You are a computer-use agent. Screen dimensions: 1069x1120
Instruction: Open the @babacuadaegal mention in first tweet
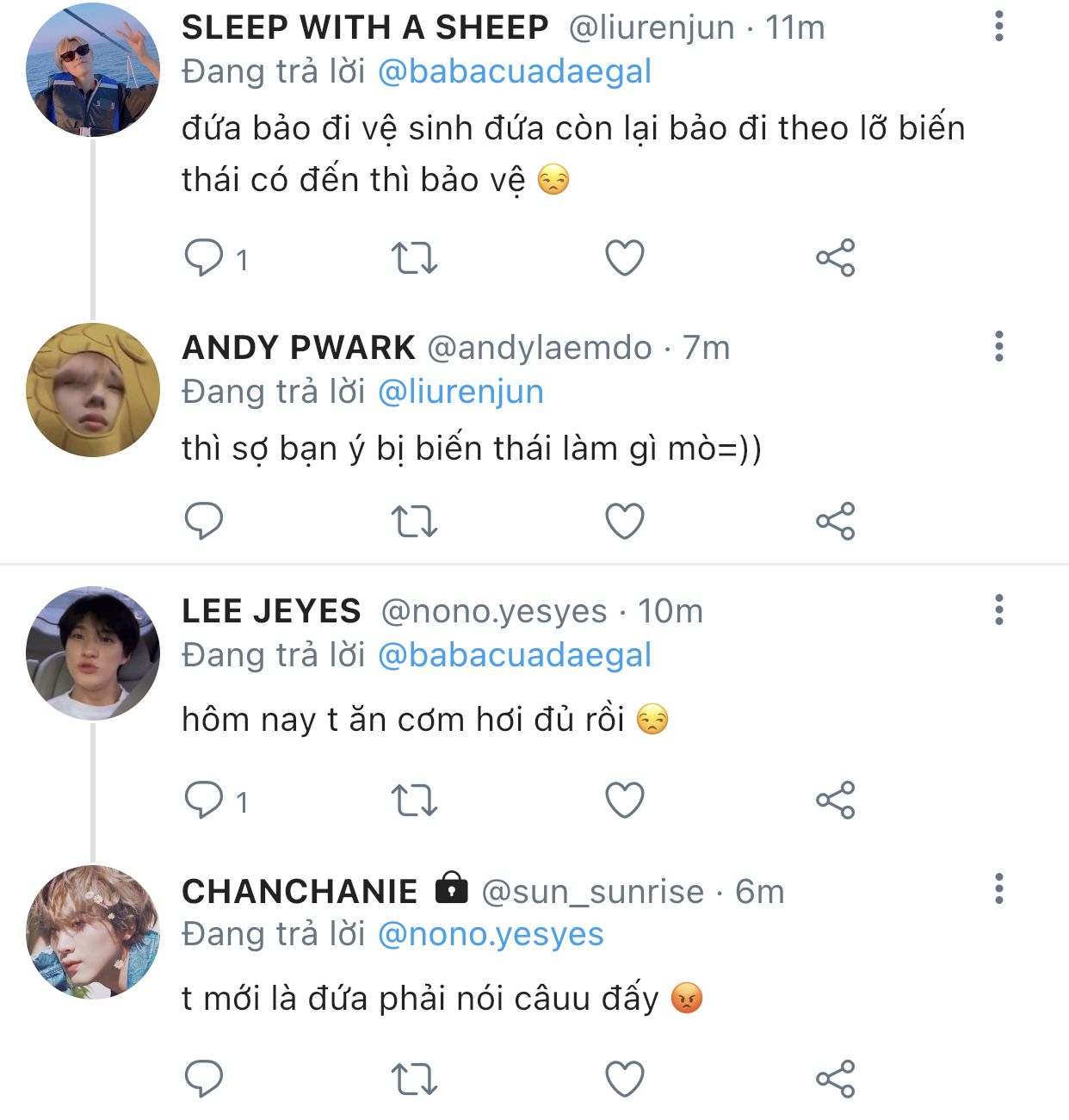pyautogui.click(x=515, y=71)
